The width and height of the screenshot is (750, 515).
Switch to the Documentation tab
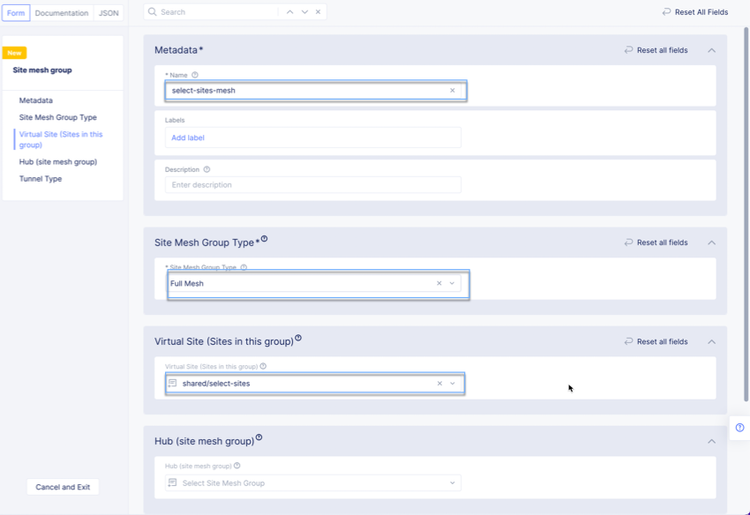point(61,13)
